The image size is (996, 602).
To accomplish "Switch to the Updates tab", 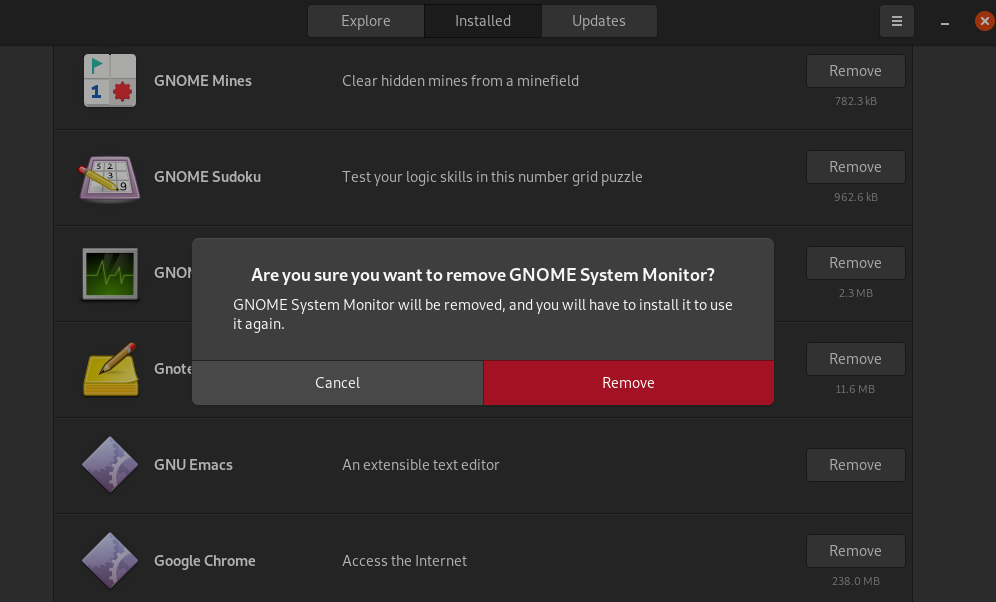I will click(599, 21).
